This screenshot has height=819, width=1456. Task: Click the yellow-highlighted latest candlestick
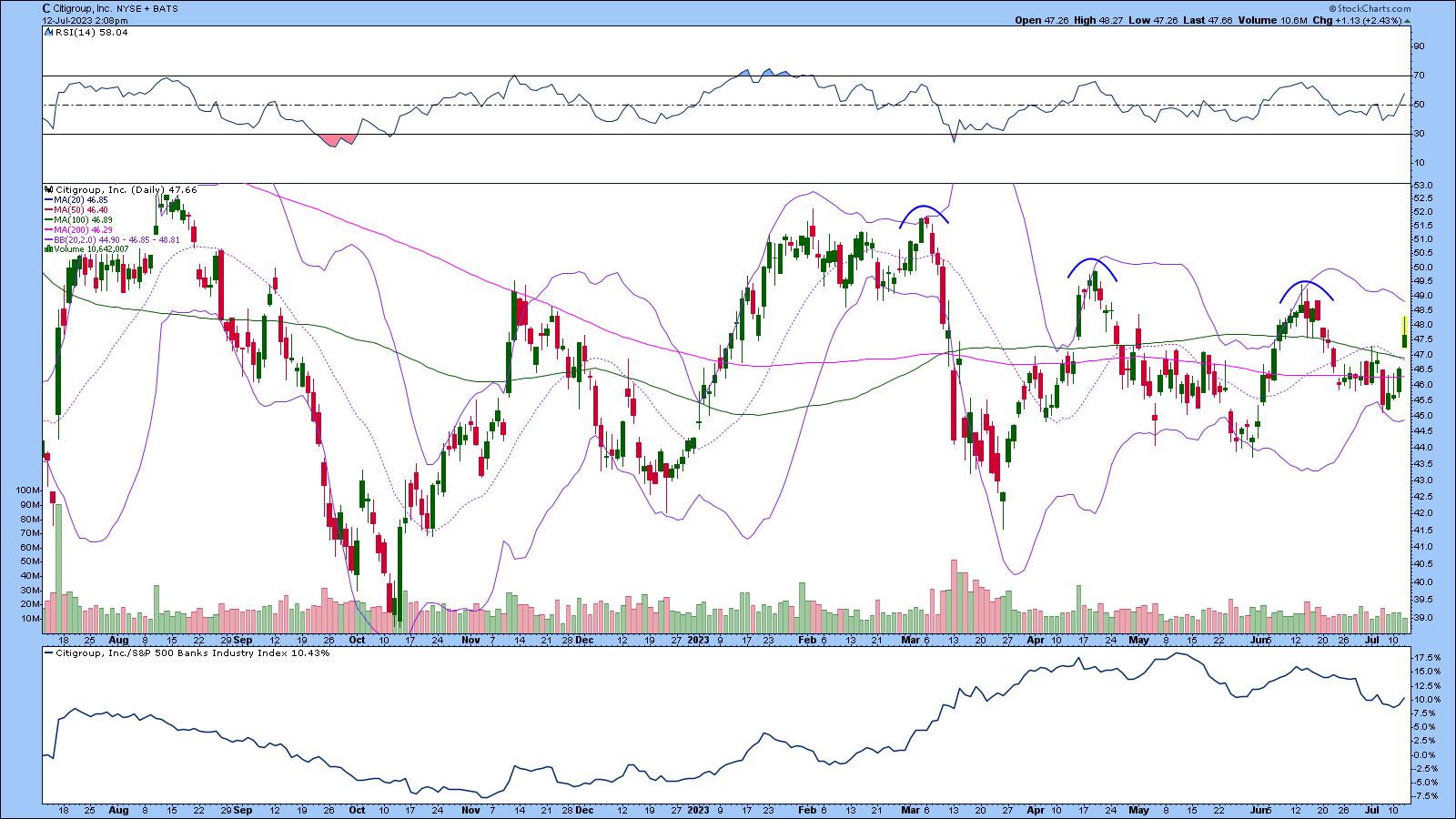[x=1405, y=333]
